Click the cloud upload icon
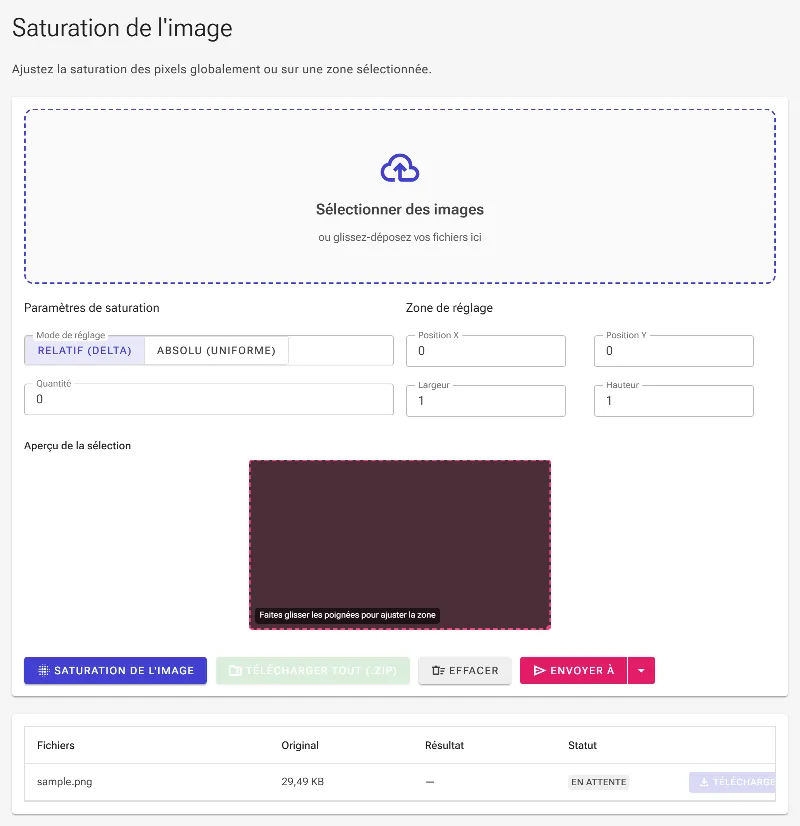The width and height of the screenshot is (800, 826). (x=400, y=168)
